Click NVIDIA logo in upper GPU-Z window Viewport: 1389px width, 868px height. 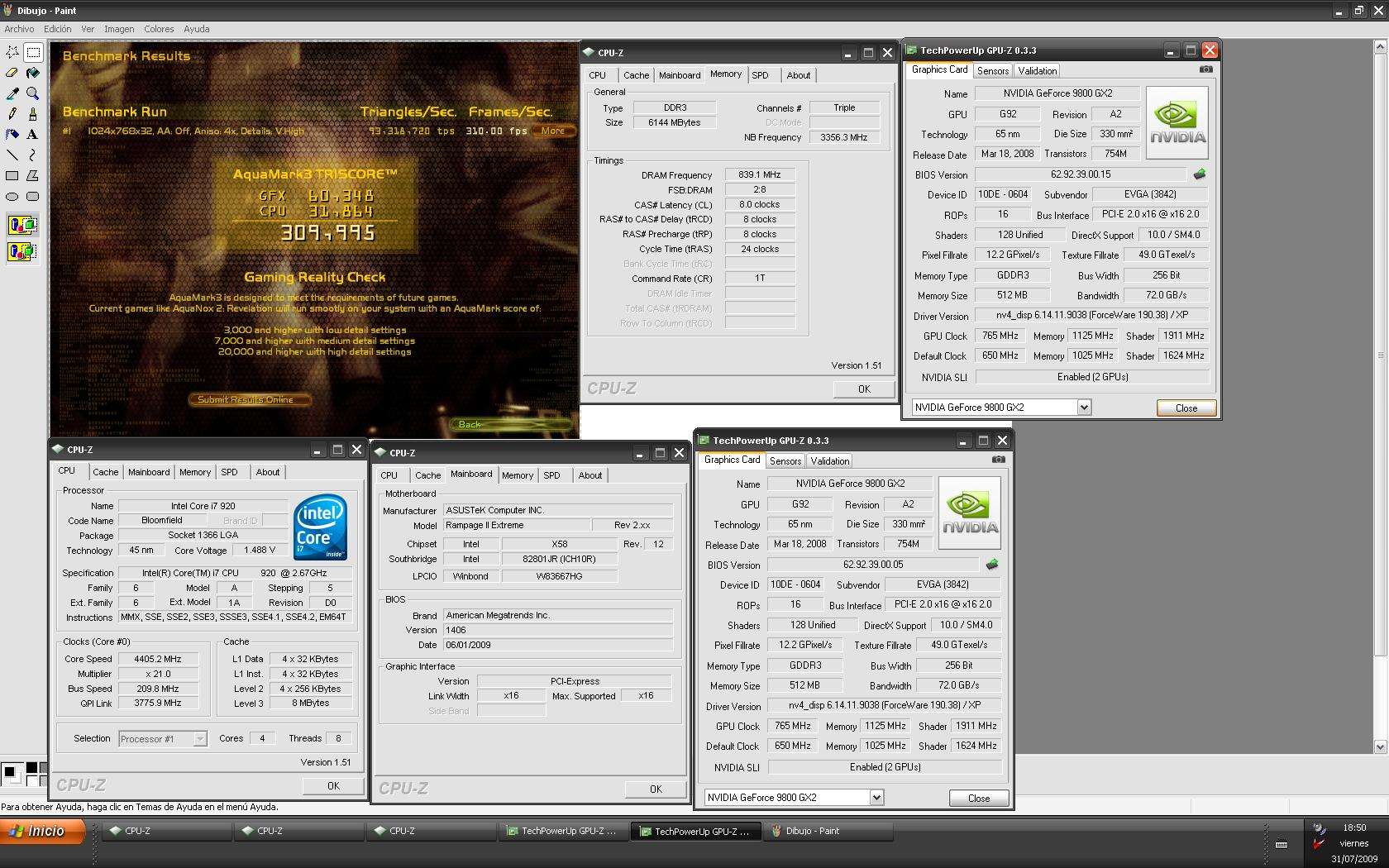pos(1177,122)
